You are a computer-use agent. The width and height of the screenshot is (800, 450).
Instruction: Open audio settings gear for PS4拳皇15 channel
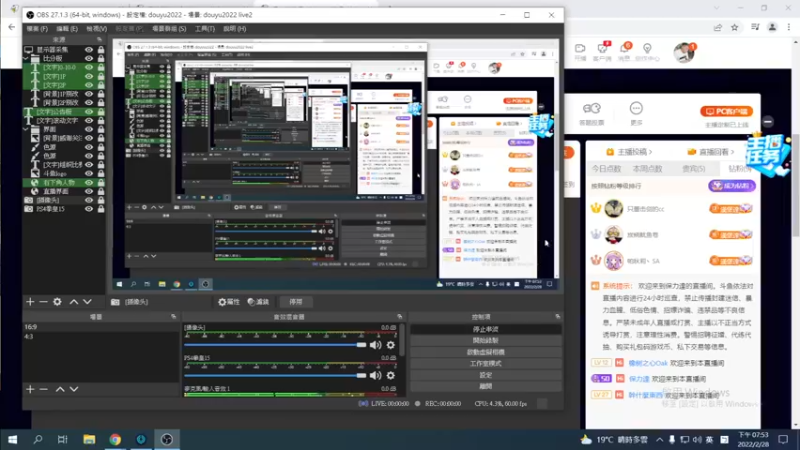point(391,376)
